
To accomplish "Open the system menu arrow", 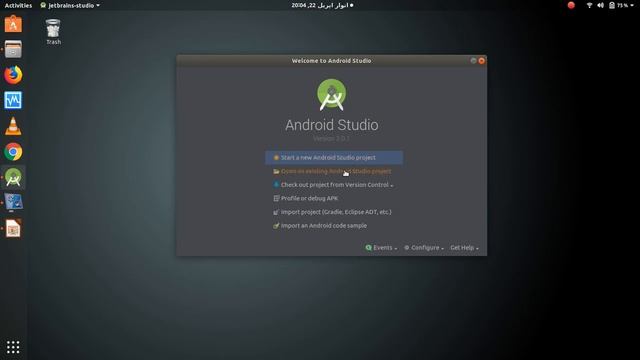I will tap(632, 5).
